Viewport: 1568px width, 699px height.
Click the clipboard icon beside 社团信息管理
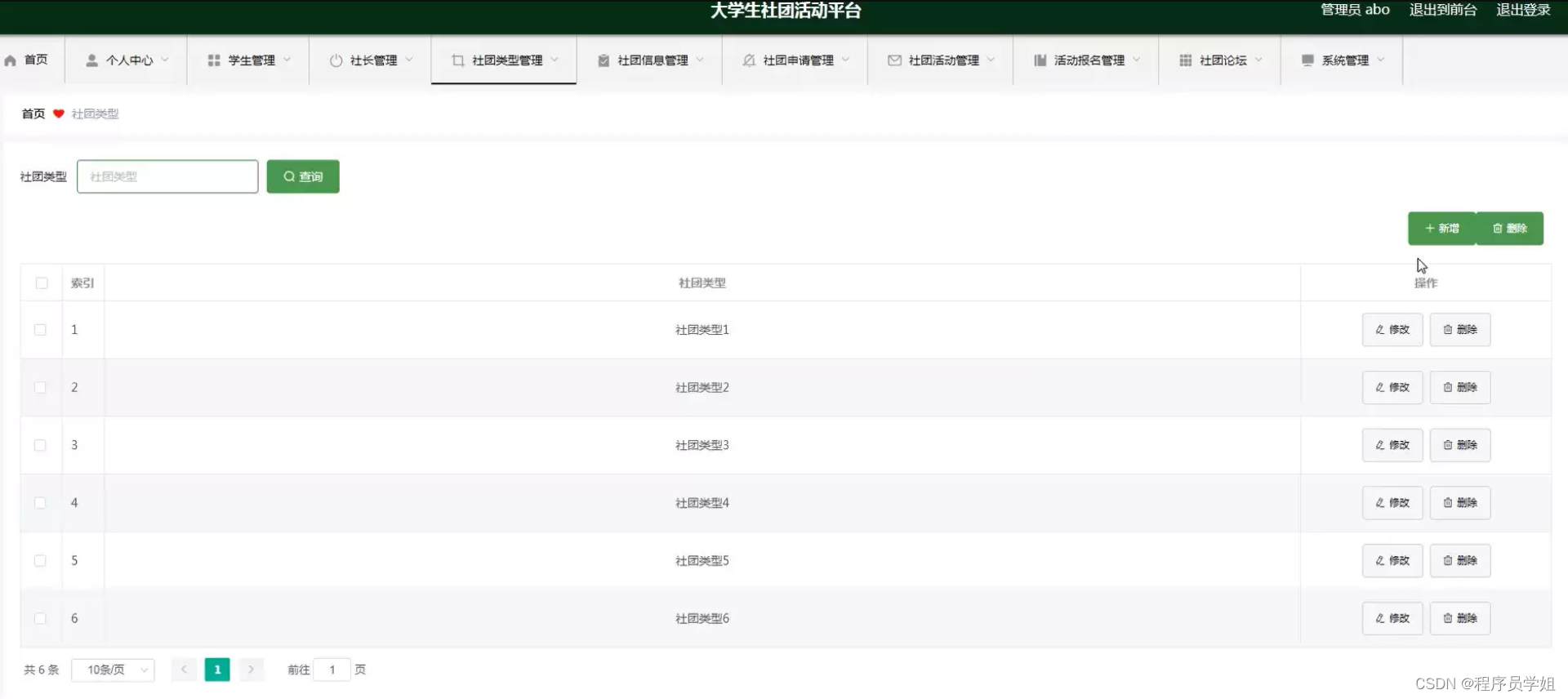[x=604, y=60]
